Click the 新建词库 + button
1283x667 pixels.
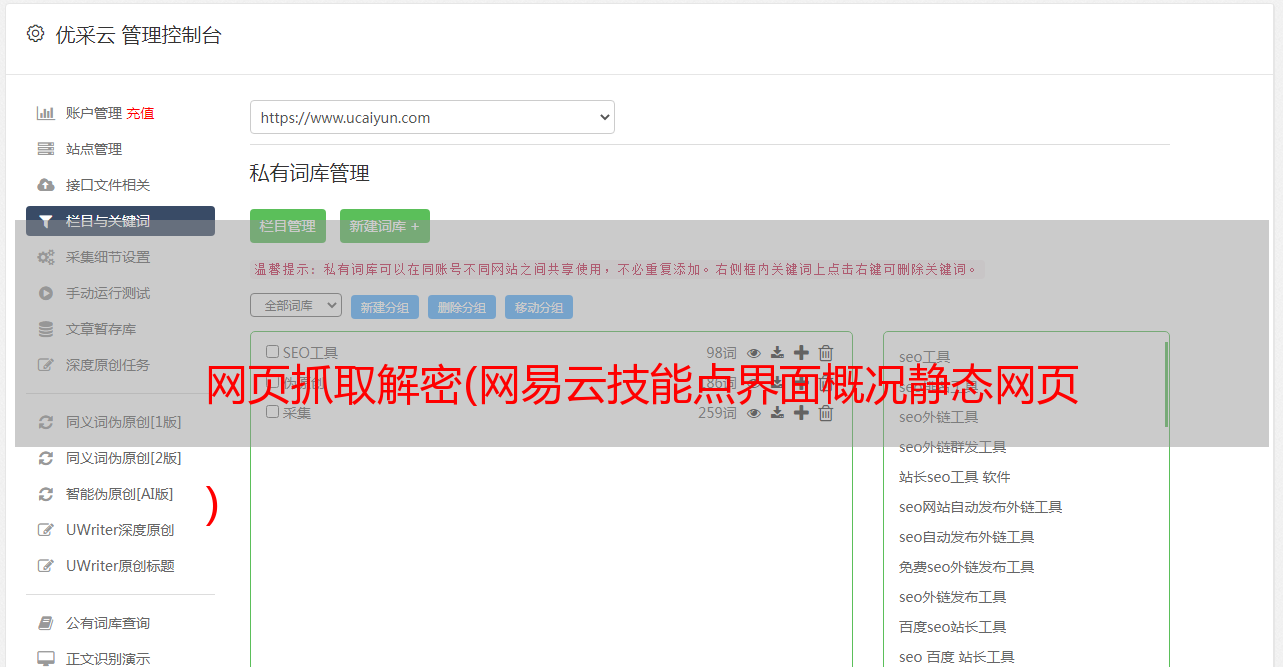(385, 226)
